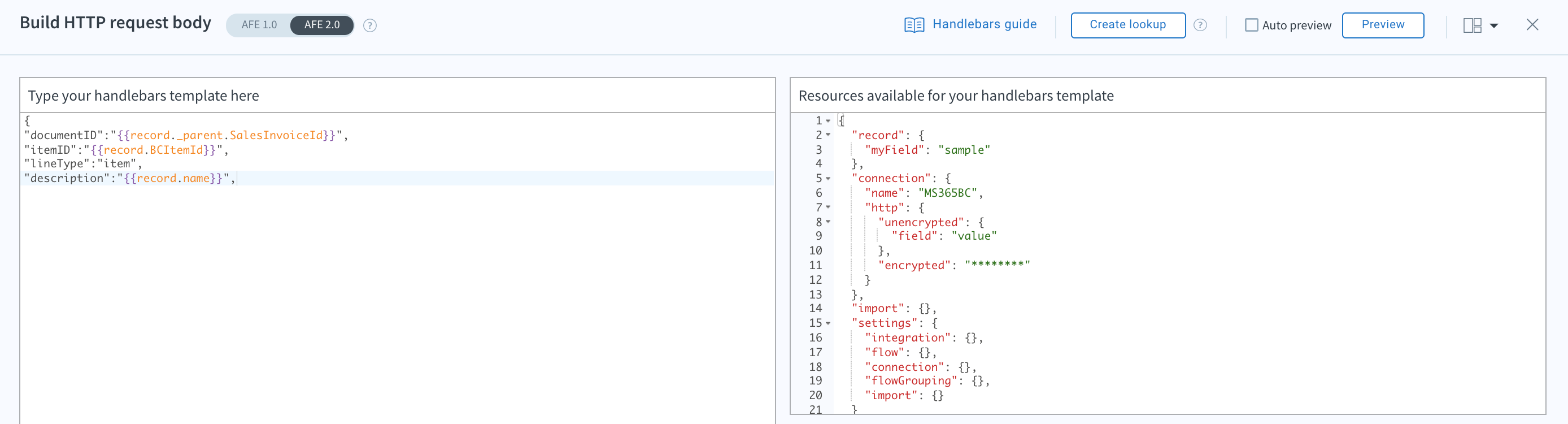Click the editor layout icon
The height and width of the screenshot is (424, 1568).
(x=1473, y=25)
